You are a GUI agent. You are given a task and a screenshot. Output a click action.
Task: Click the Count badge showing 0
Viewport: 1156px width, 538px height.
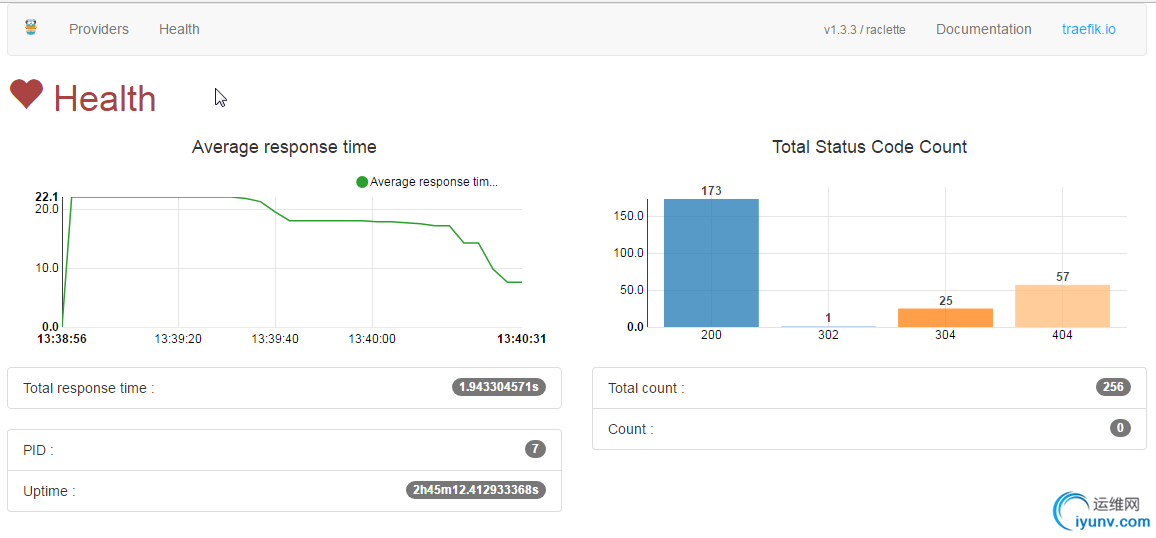(x=1120, y=428)
